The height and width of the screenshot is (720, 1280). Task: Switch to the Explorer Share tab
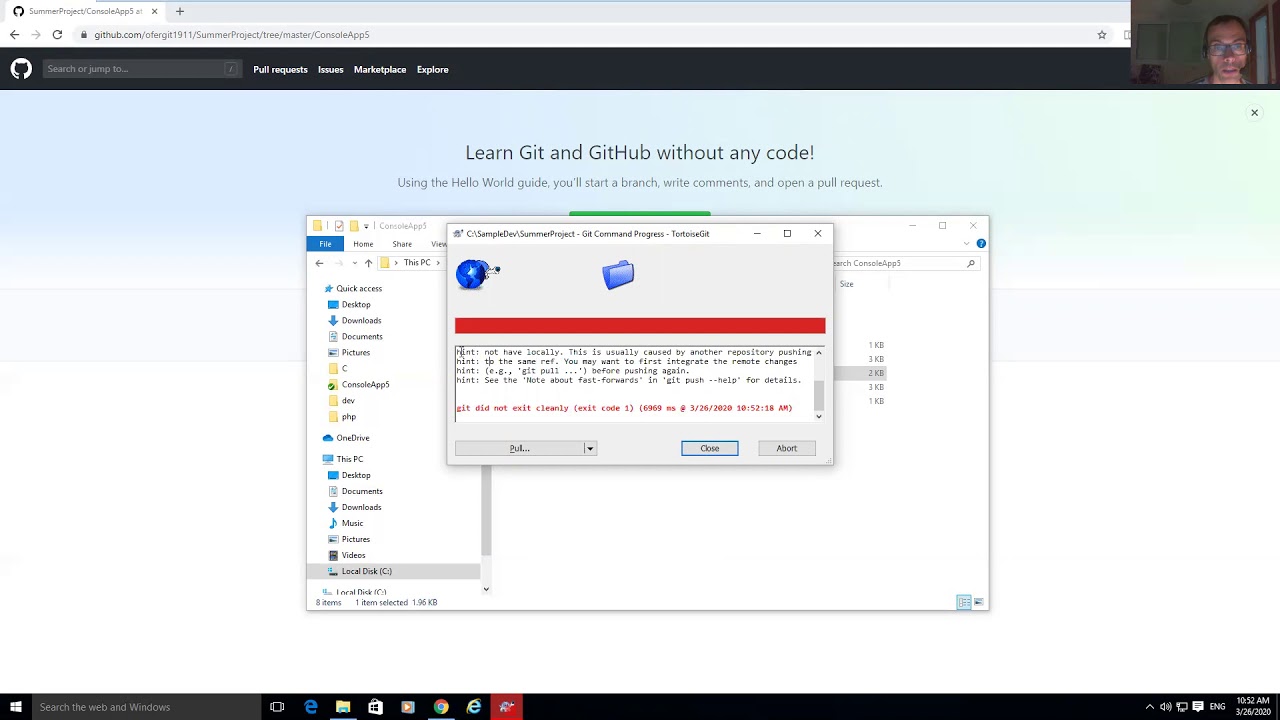tap(402, 244)
